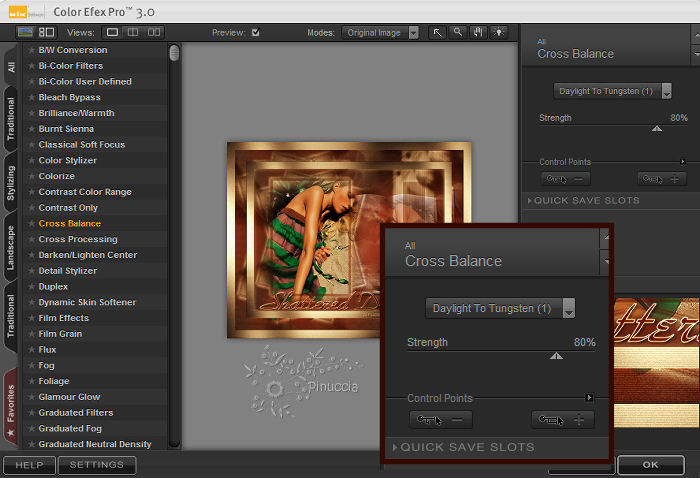Select the Contrast Color Range filter
This screenshot has width=700, height=478.
click(85, 192)
